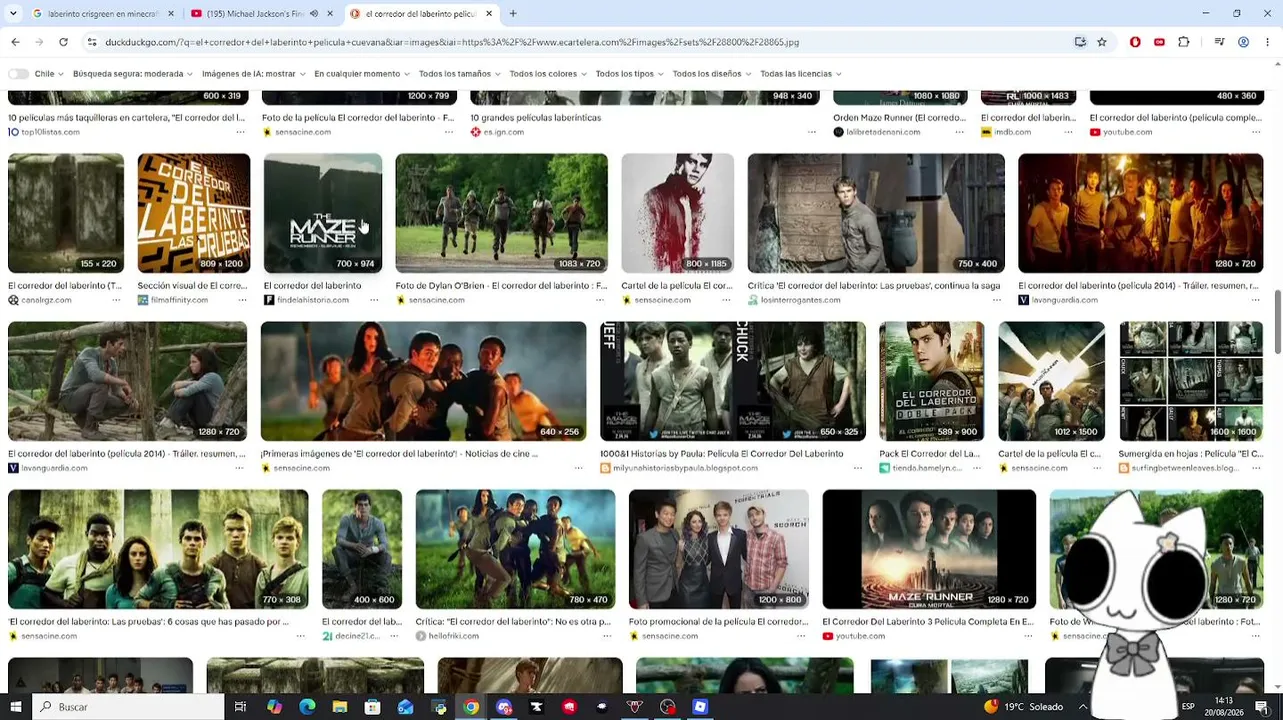Click the red Opera-style extension icon
The height and width of the screenshot is (720, 1283).
pos(1135,42)
